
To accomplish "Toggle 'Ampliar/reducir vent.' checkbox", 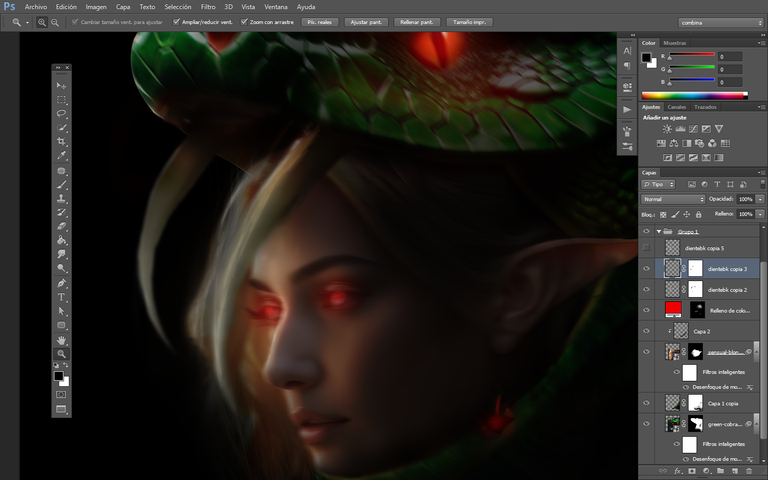I will [x=176, y=22].
